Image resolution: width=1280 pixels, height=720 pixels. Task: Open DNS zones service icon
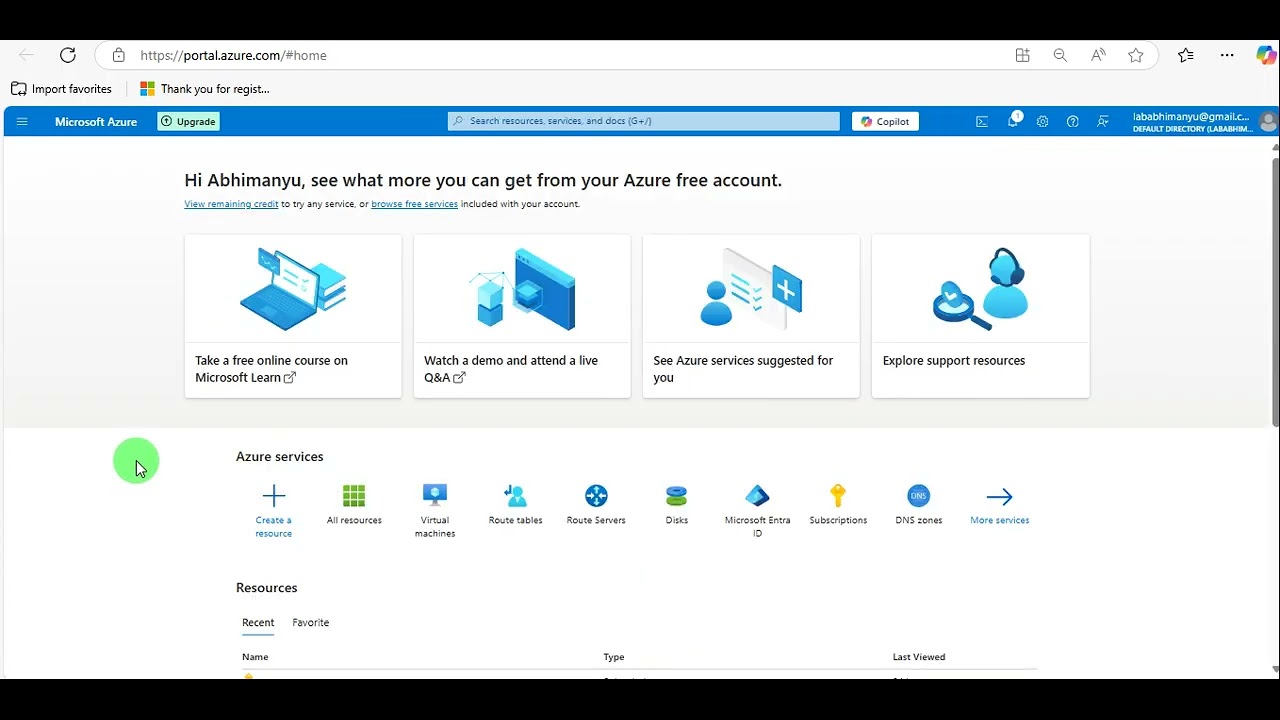(x=918, y=496)
